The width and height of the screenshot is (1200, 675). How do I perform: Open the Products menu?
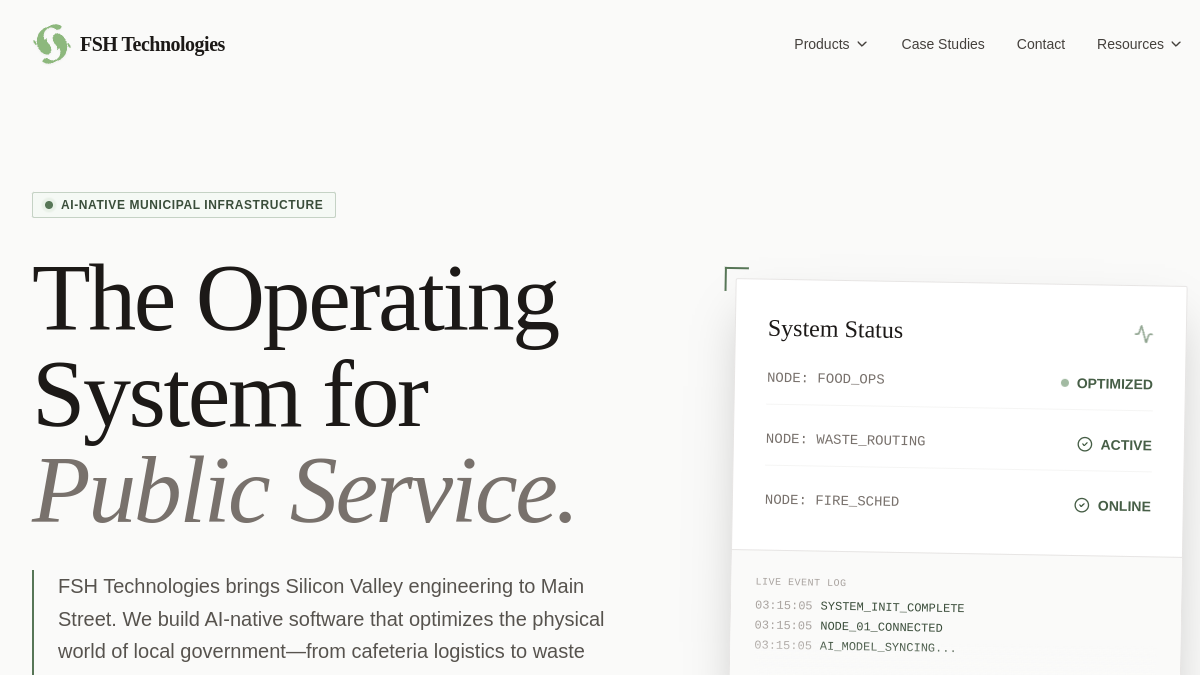(x=831, y=44)
